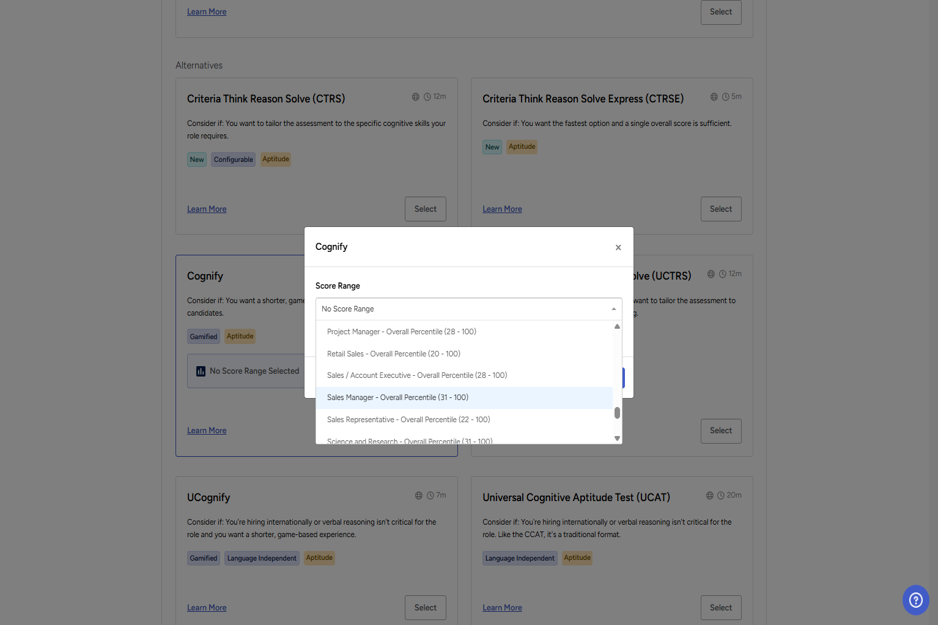Screen dimensions: 938x625
Task: Click the dropdown list scrollbar thumb
Action: [x=617, y=413]
